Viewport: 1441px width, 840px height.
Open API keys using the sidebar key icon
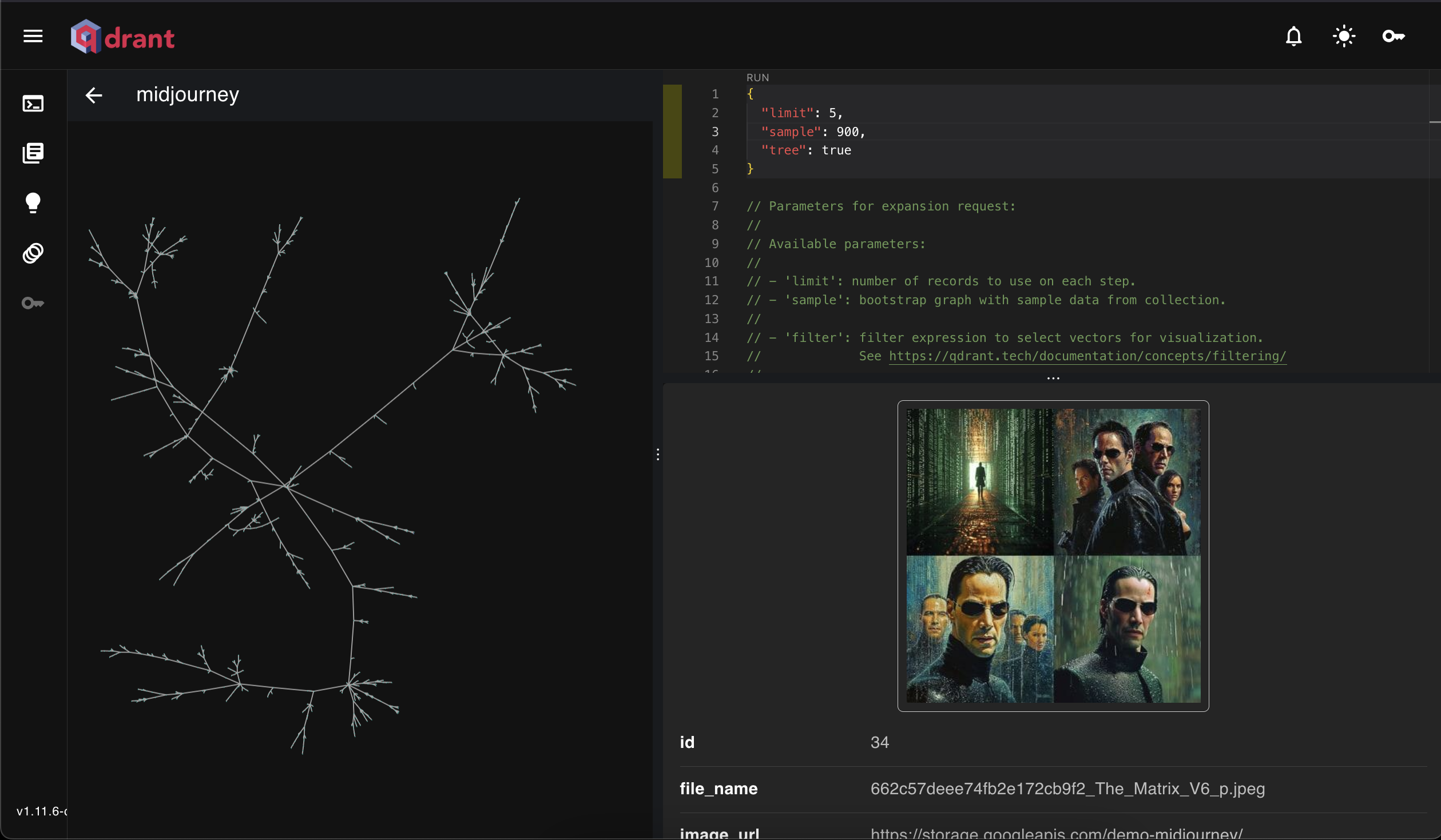coord(33,303)
